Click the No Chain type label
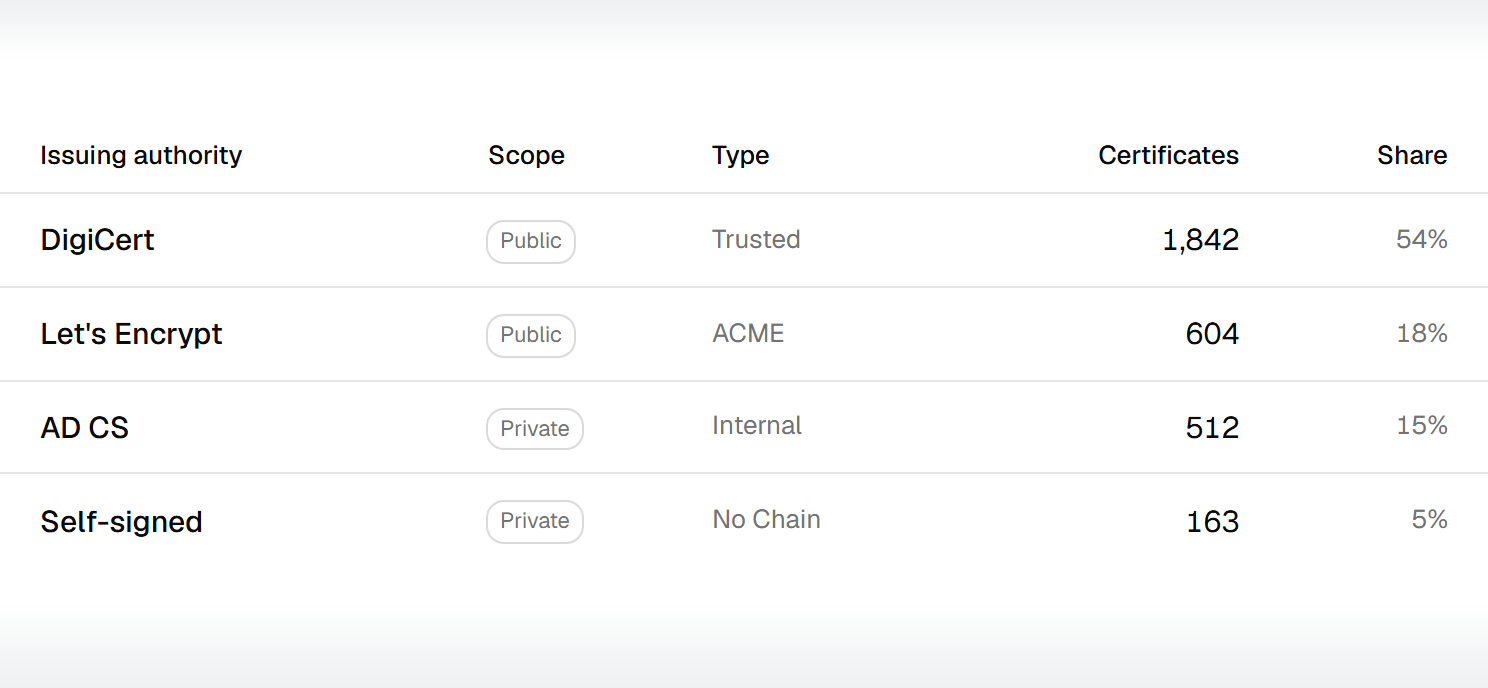This screenshot has width=1488, height=688. click(766, 520)
